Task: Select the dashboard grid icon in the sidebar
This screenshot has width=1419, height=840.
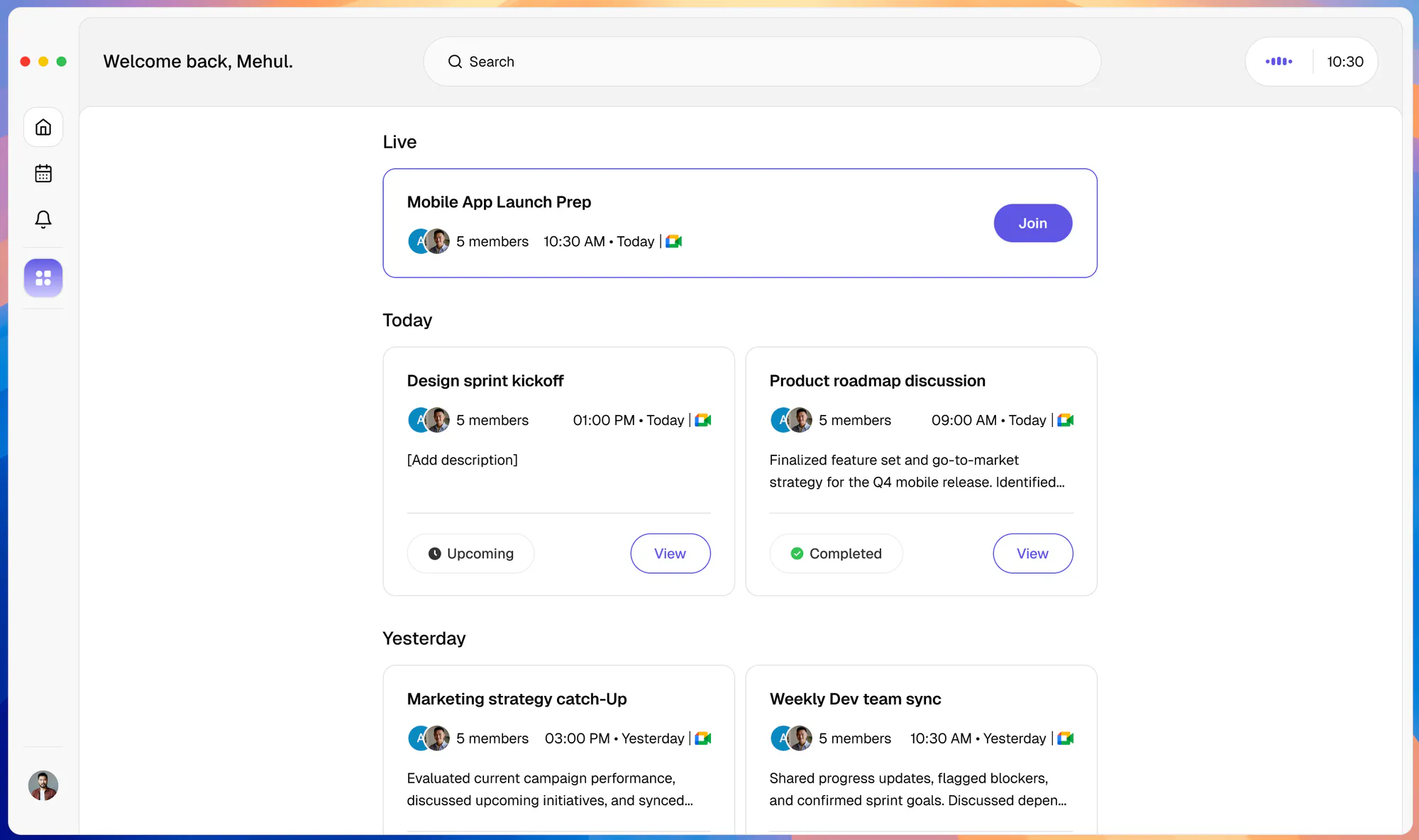Action: click(43, 278)
